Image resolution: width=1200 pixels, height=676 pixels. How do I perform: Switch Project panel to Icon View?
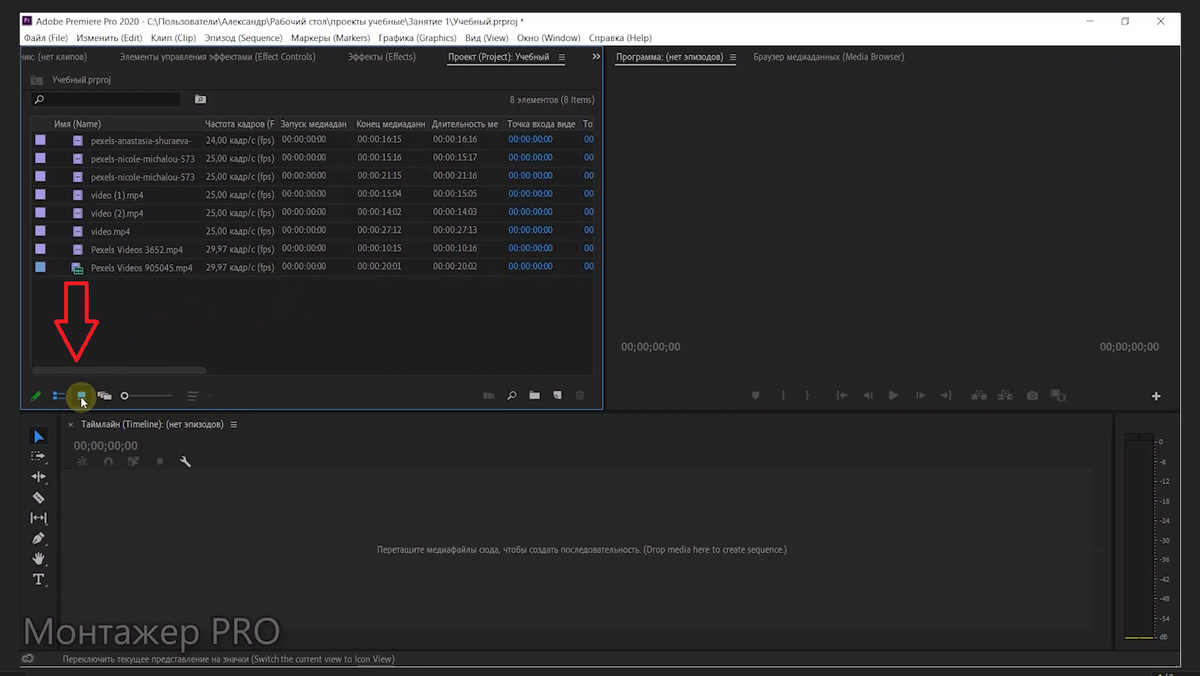coord(82,396)
